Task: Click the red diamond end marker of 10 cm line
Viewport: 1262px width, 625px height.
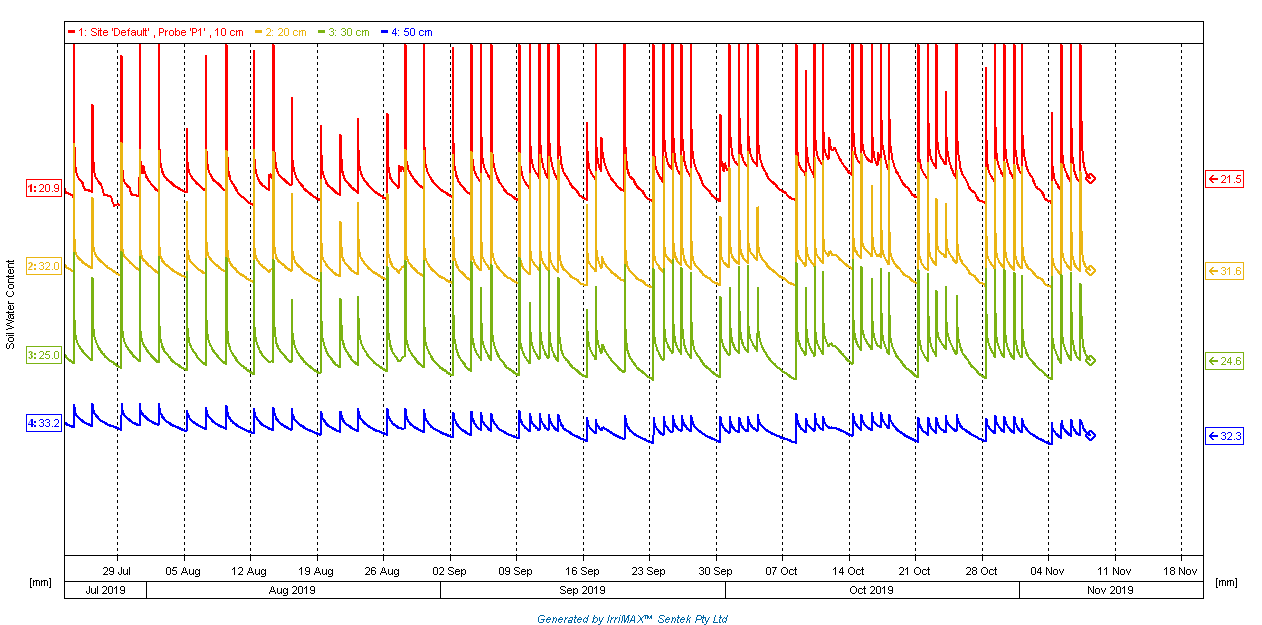Action: 1091,179
